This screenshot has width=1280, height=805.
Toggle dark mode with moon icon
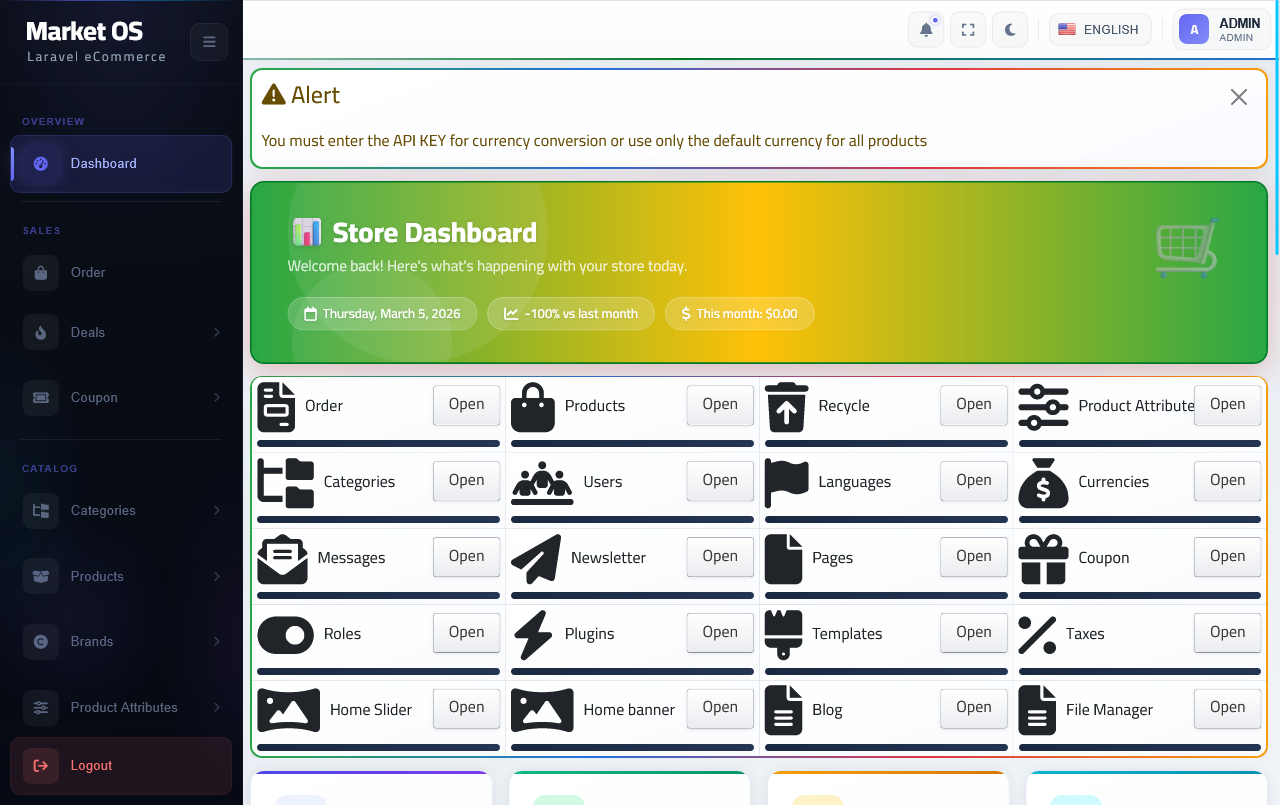point(1010,30)
